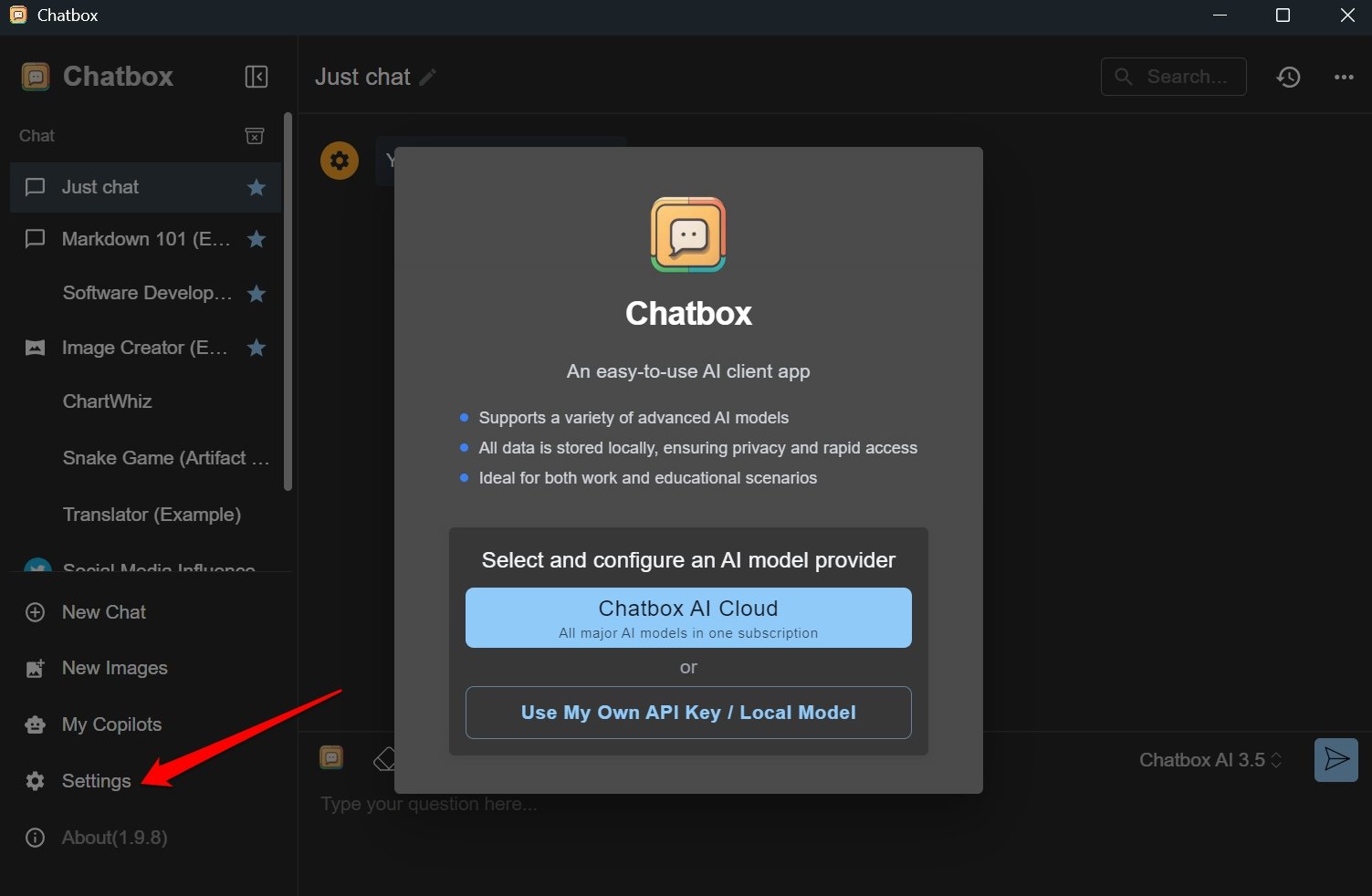Open the Chatbox AI 3.5 model selector
The image size is (1372, 896).
pyautogui.click(x=1210, y=760)
